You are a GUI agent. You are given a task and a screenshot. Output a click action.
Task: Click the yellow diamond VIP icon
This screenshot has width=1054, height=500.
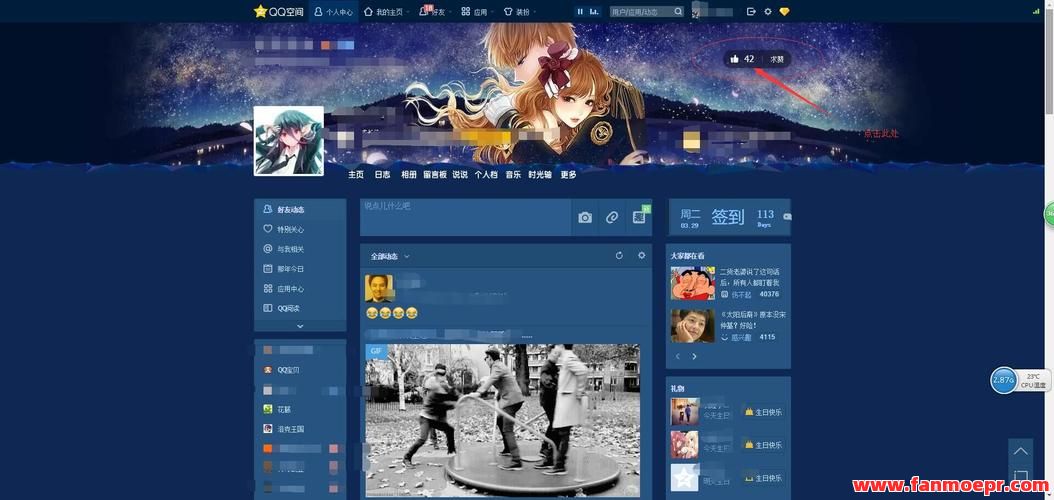pos(784,11)
